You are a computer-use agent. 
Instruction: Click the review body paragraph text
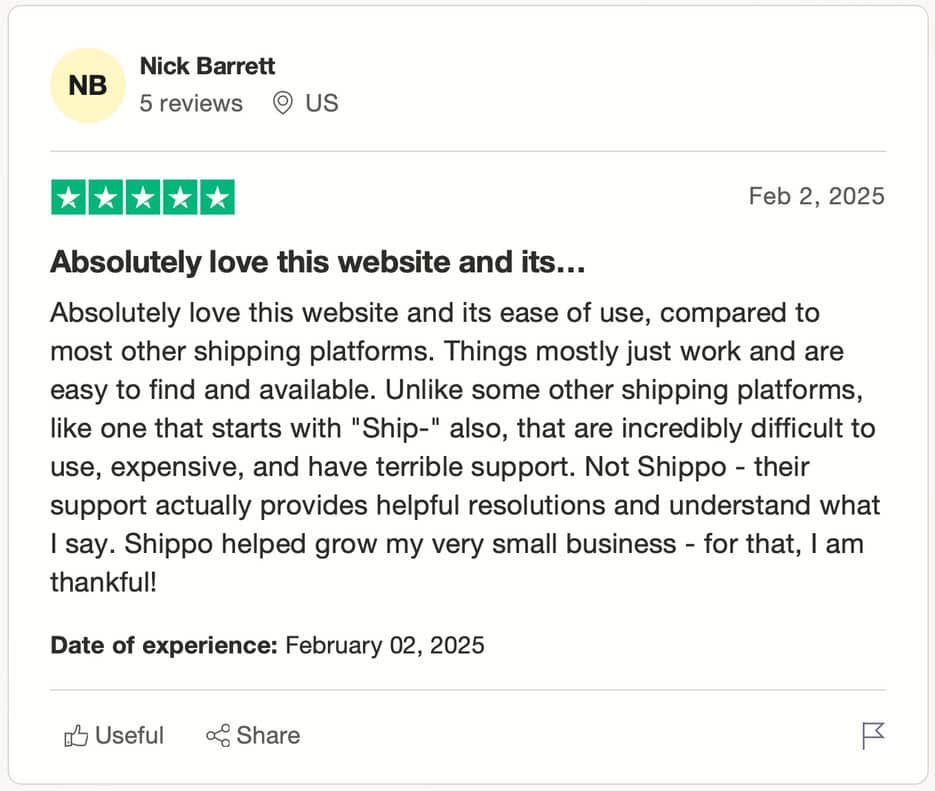point(465,447)
